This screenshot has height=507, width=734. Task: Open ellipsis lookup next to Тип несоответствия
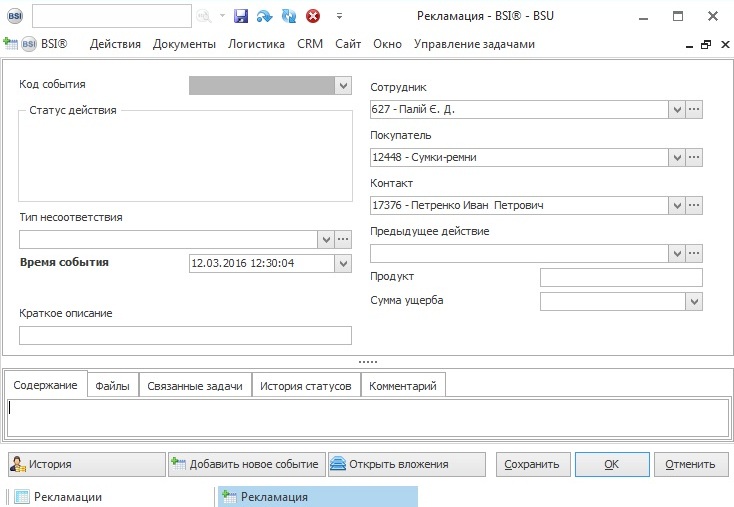343,239
